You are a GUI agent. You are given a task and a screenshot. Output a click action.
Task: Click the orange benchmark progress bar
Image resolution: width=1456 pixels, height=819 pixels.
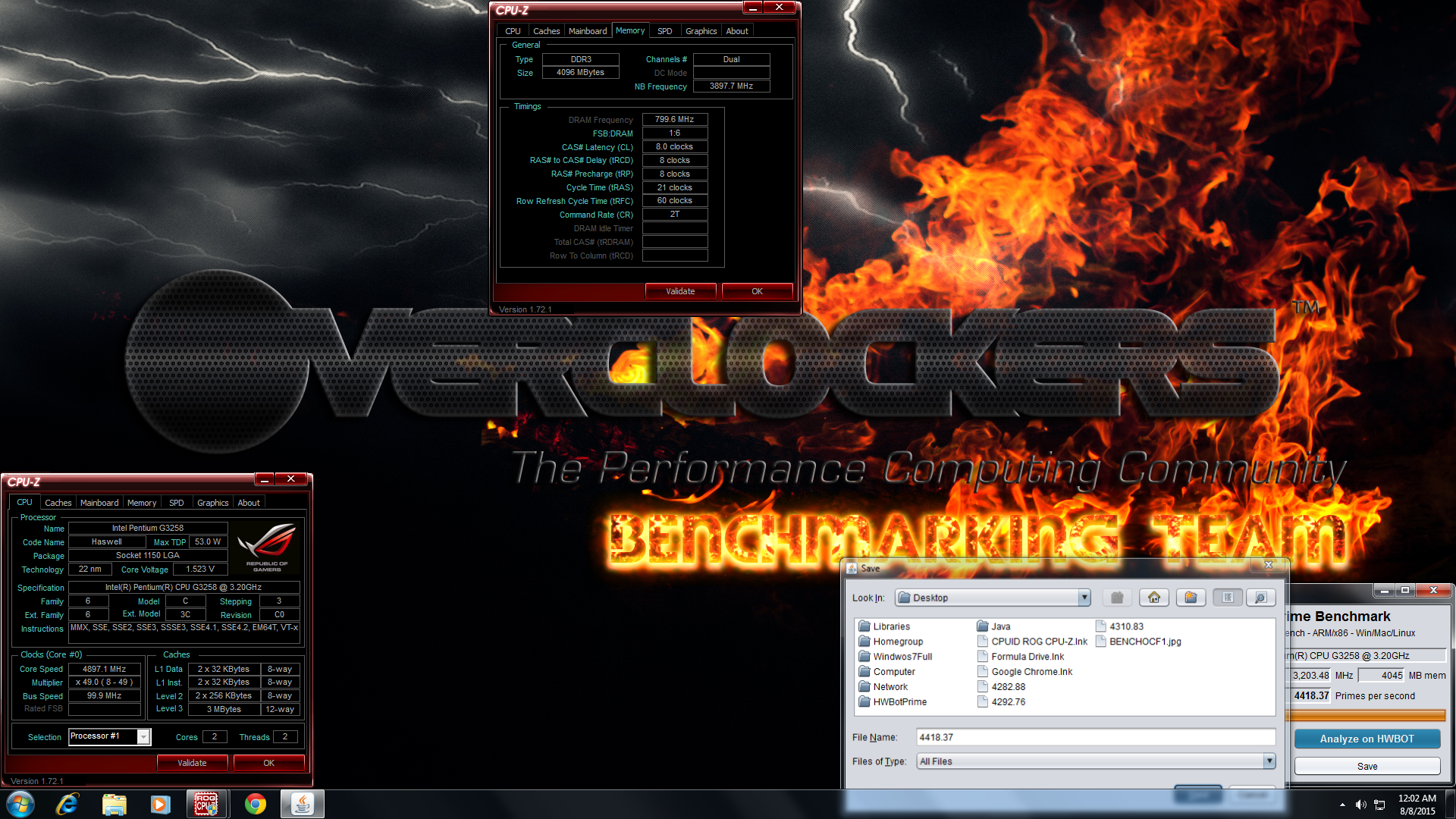coord(1367,715)
